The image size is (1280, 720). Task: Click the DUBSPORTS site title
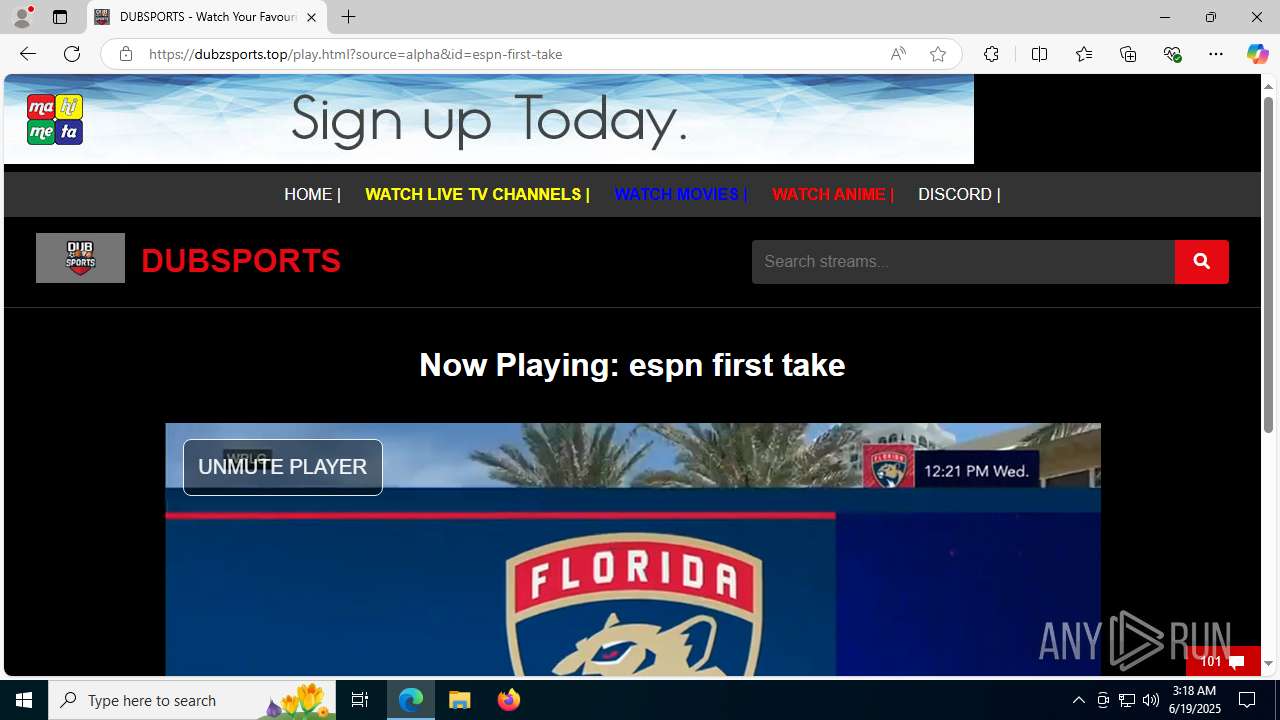click(x=241, y=261)
